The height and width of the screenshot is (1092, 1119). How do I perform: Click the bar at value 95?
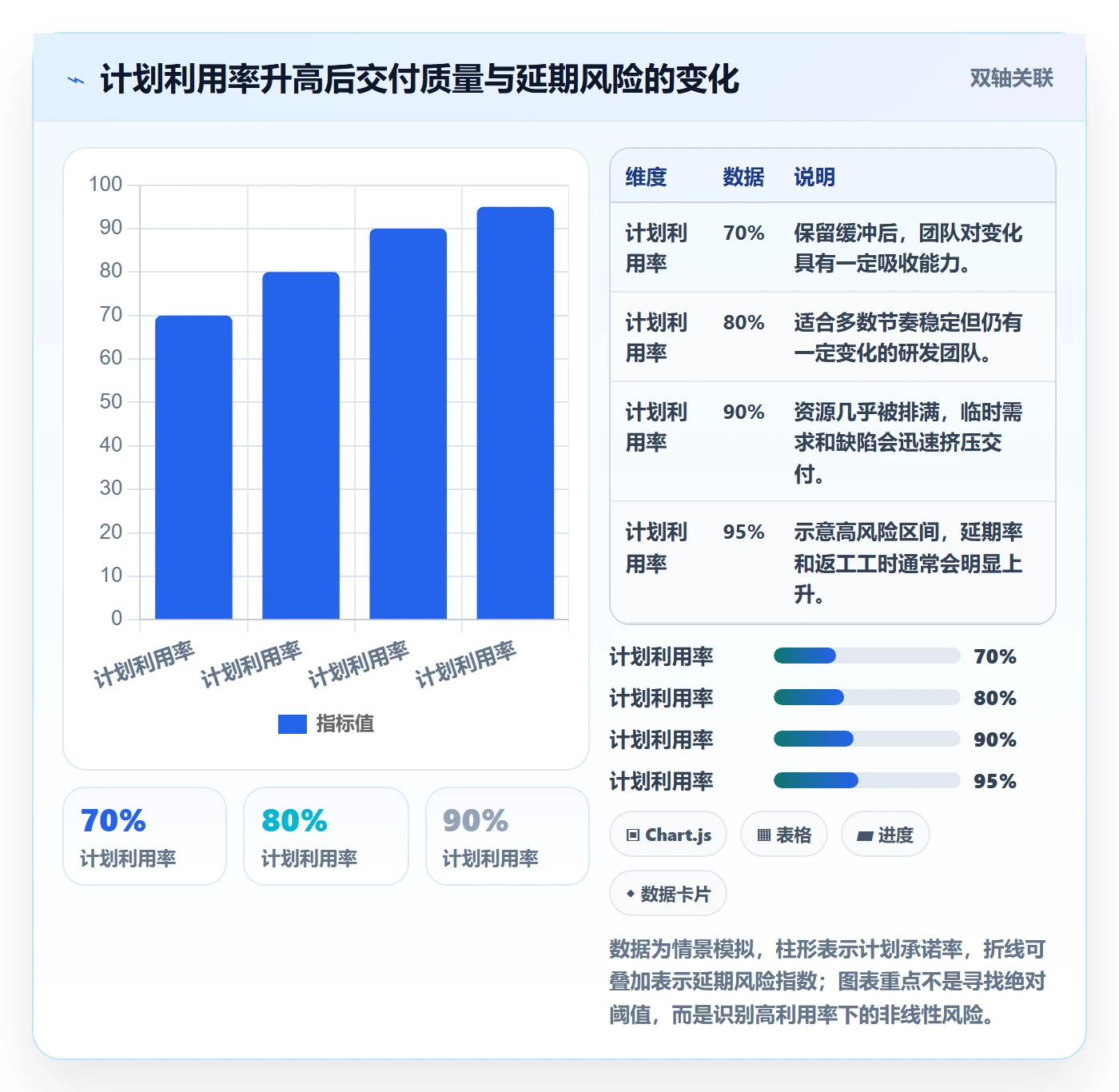[x=516, y=413]
